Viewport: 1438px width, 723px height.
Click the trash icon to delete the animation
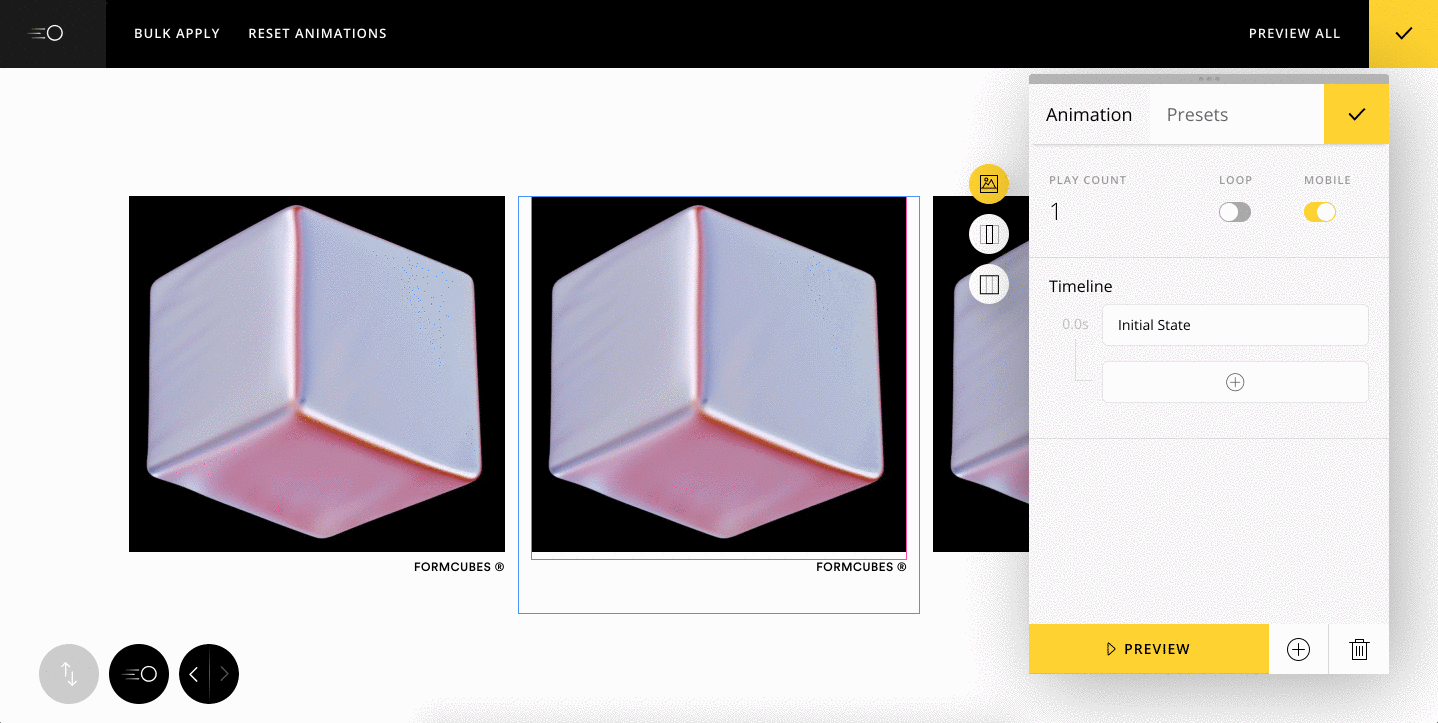pos(1358,649)
